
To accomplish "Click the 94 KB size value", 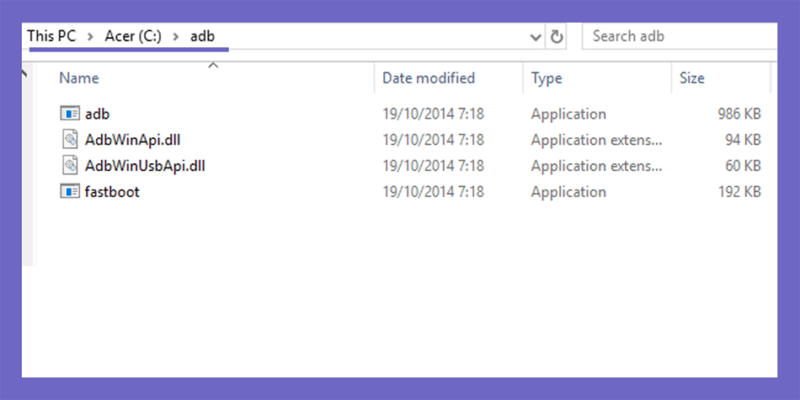I will pos(743,140).
